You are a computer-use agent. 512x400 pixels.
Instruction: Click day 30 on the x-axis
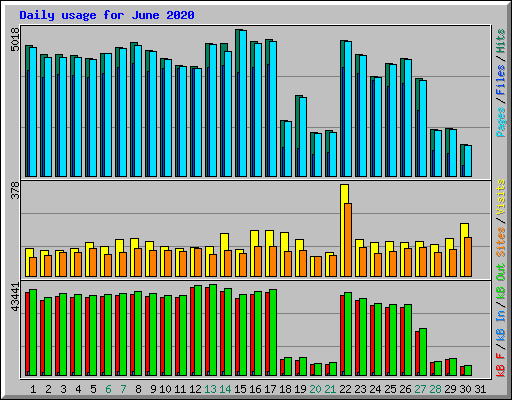pyautogui.click(x=465, y=389)
